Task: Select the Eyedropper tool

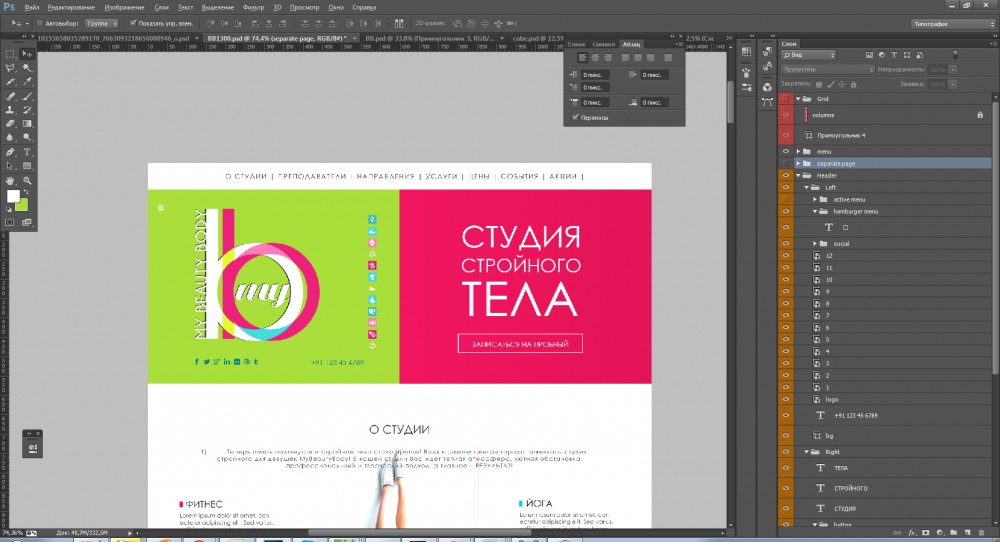Action: point(27,82)
